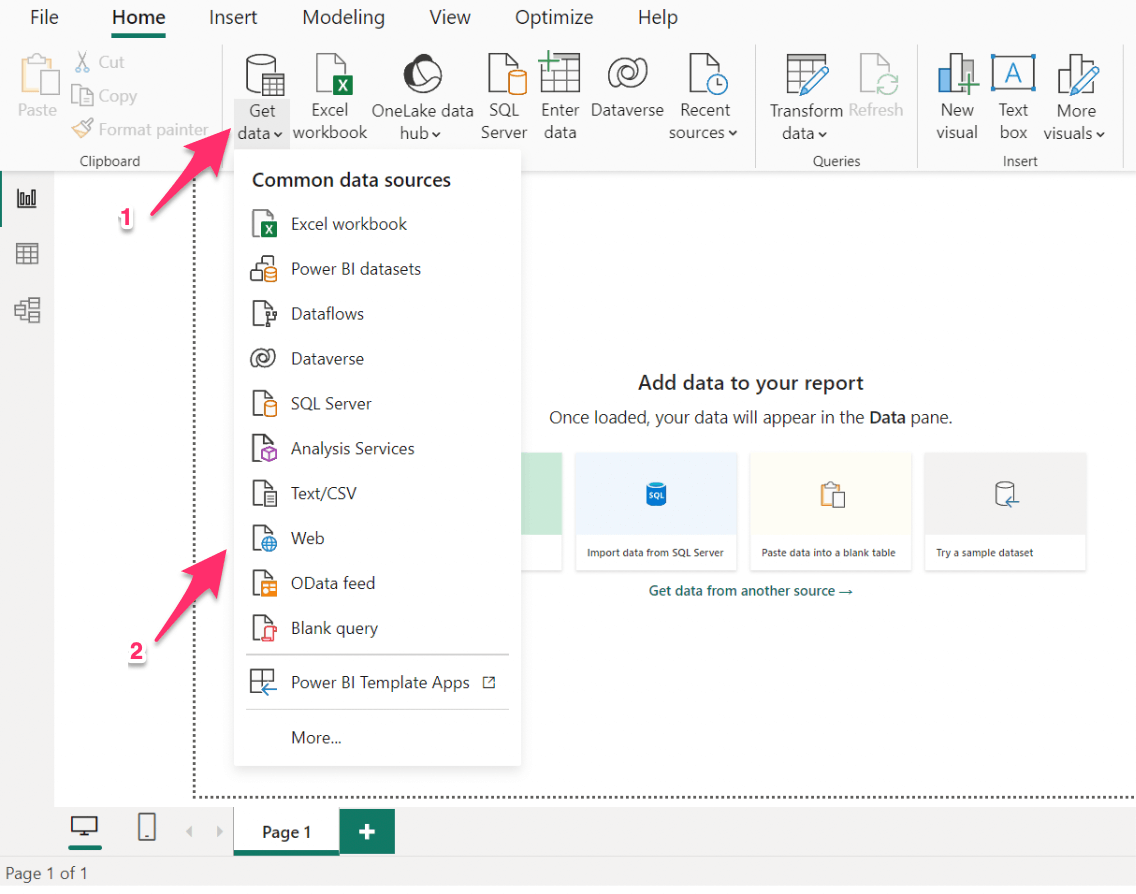Switch to Table view in sidebar
The image size is (1136, 894).
(27, 254)
